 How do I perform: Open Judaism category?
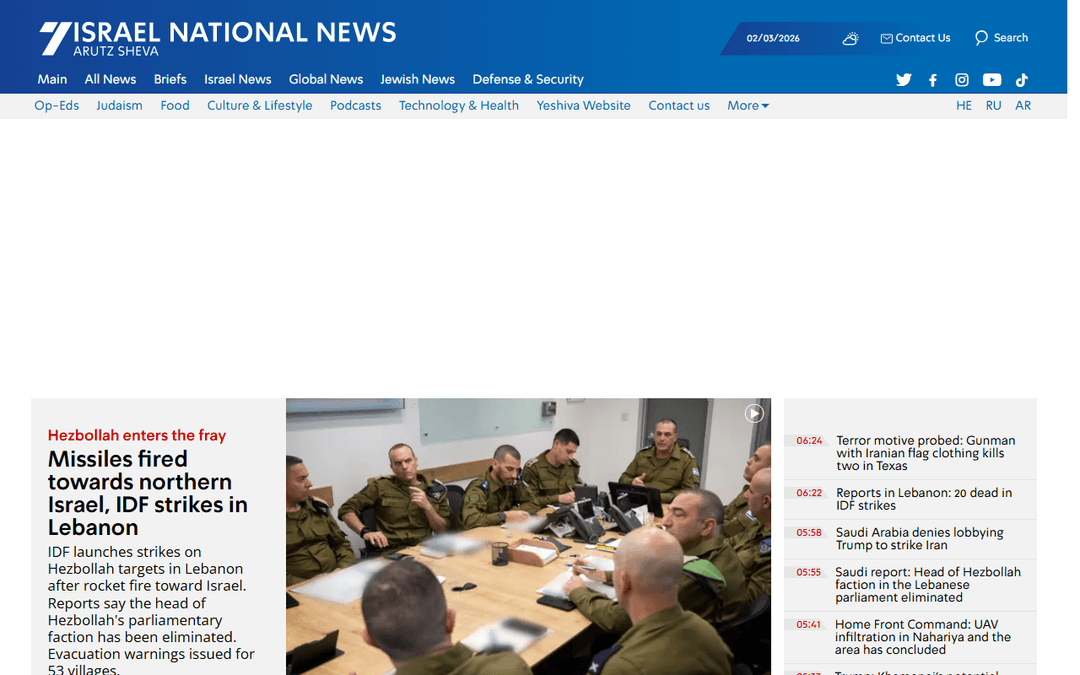point(121,107)
